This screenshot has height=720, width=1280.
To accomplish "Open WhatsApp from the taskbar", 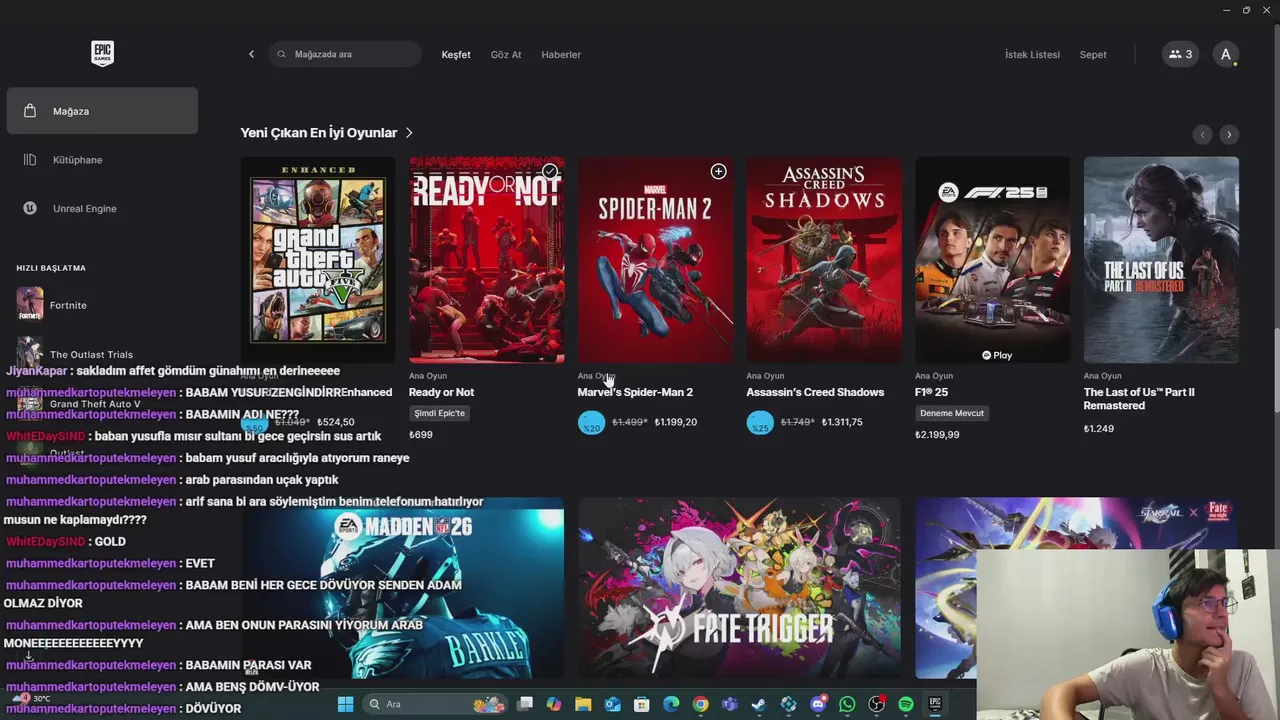I will [x=847, y=704].
